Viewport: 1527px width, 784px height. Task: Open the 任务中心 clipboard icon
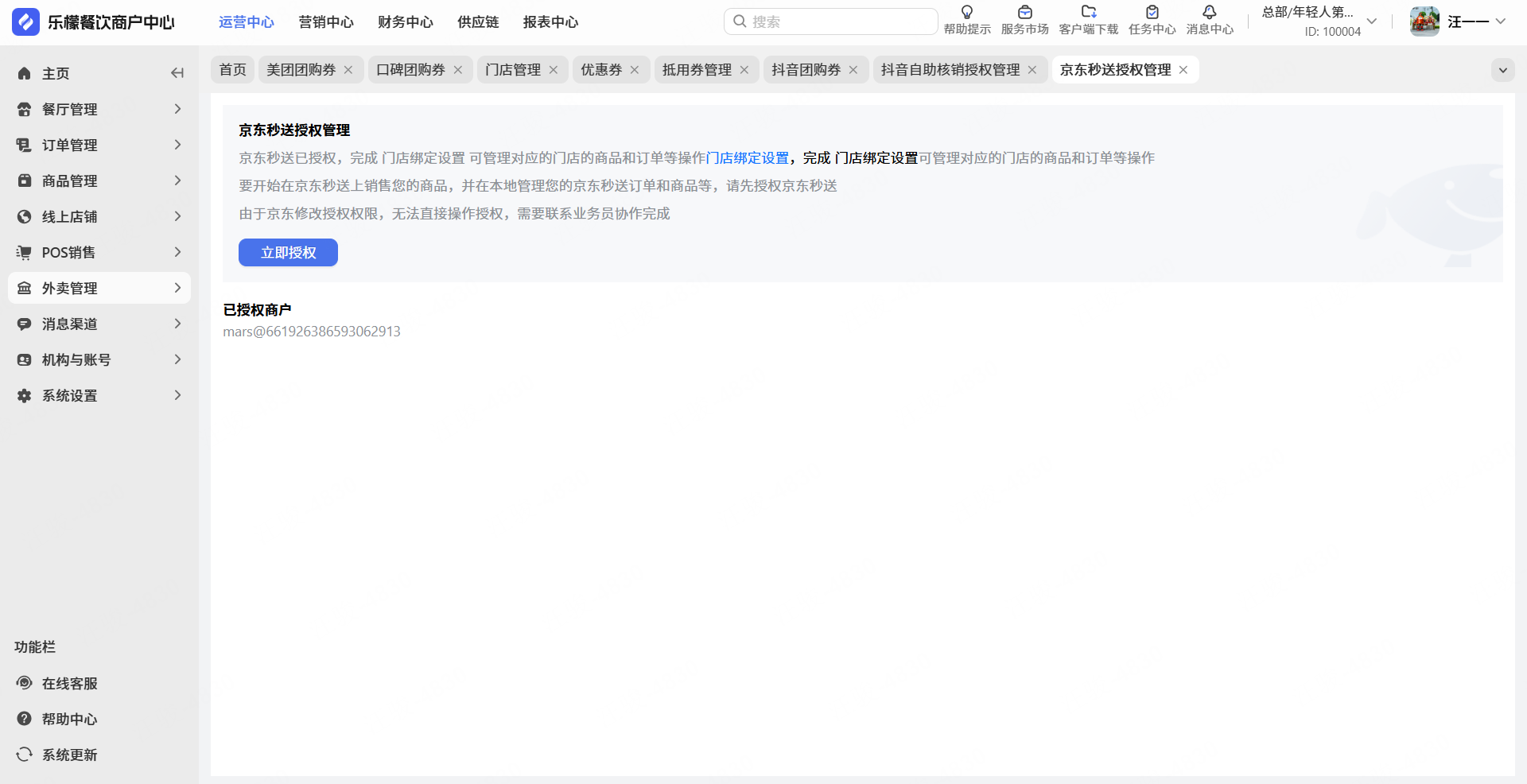[x=1152, y=12]
